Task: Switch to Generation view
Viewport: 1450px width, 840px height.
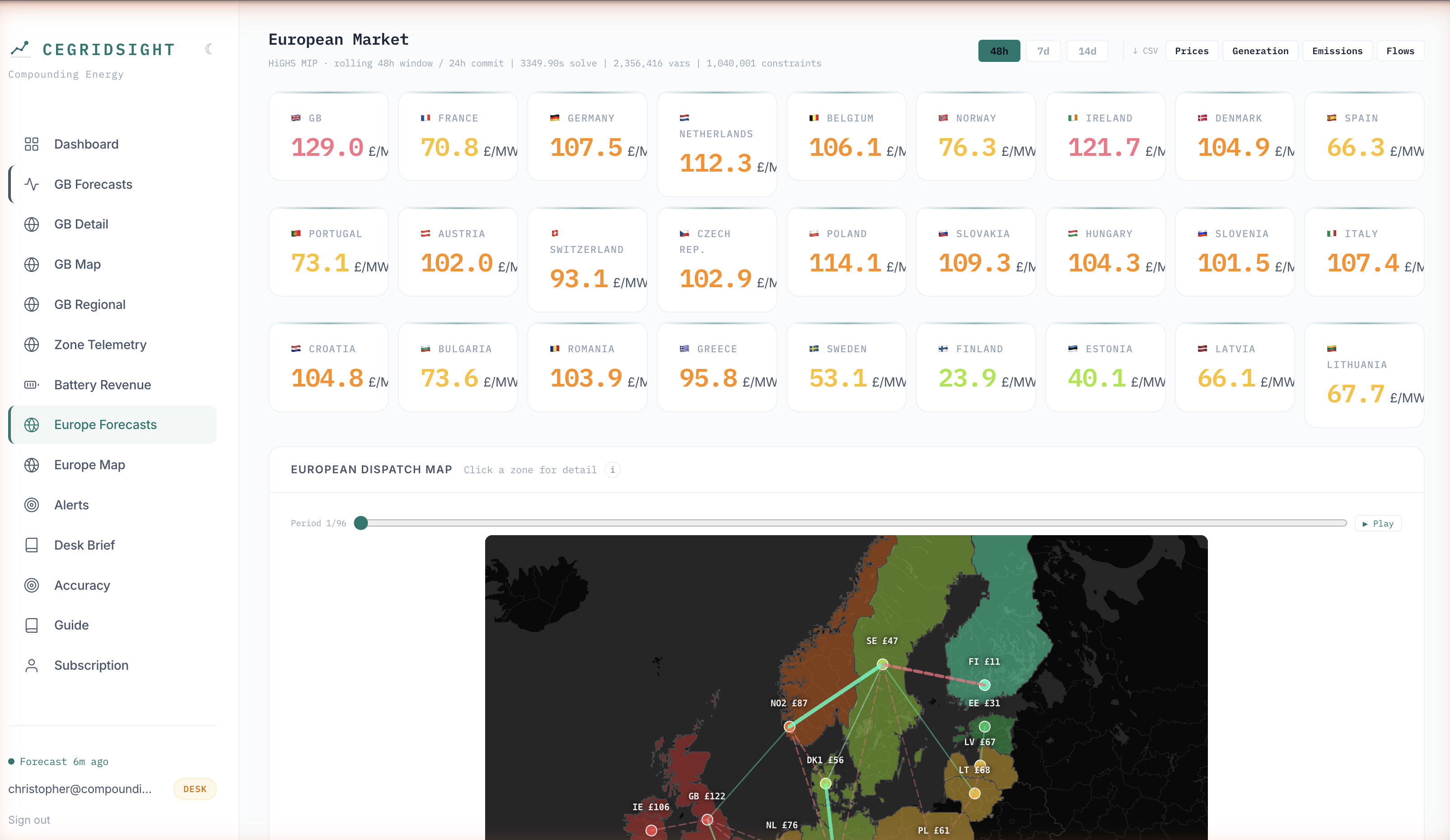Action: pos(1260,51)
